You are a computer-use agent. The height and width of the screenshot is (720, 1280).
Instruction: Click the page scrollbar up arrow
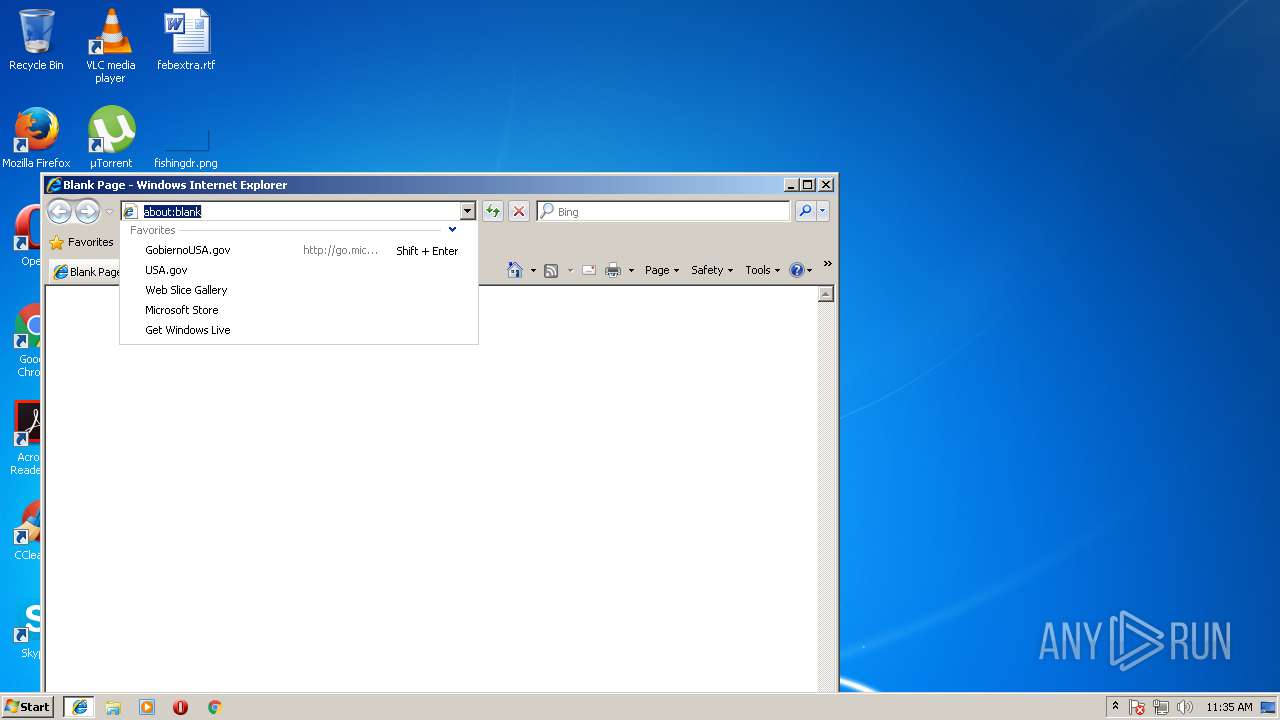(x=826, y=294)
